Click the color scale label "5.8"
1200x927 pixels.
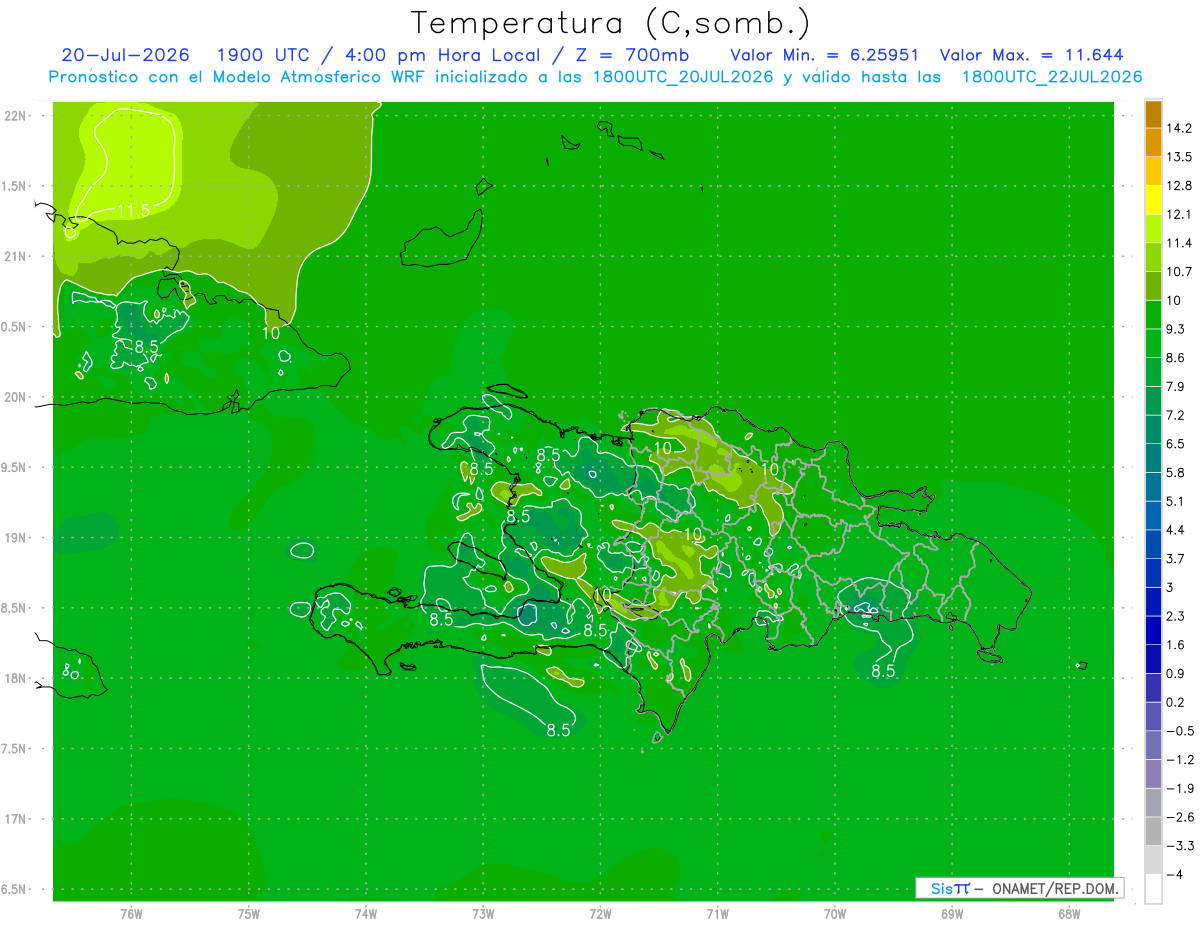[1176, 472]
